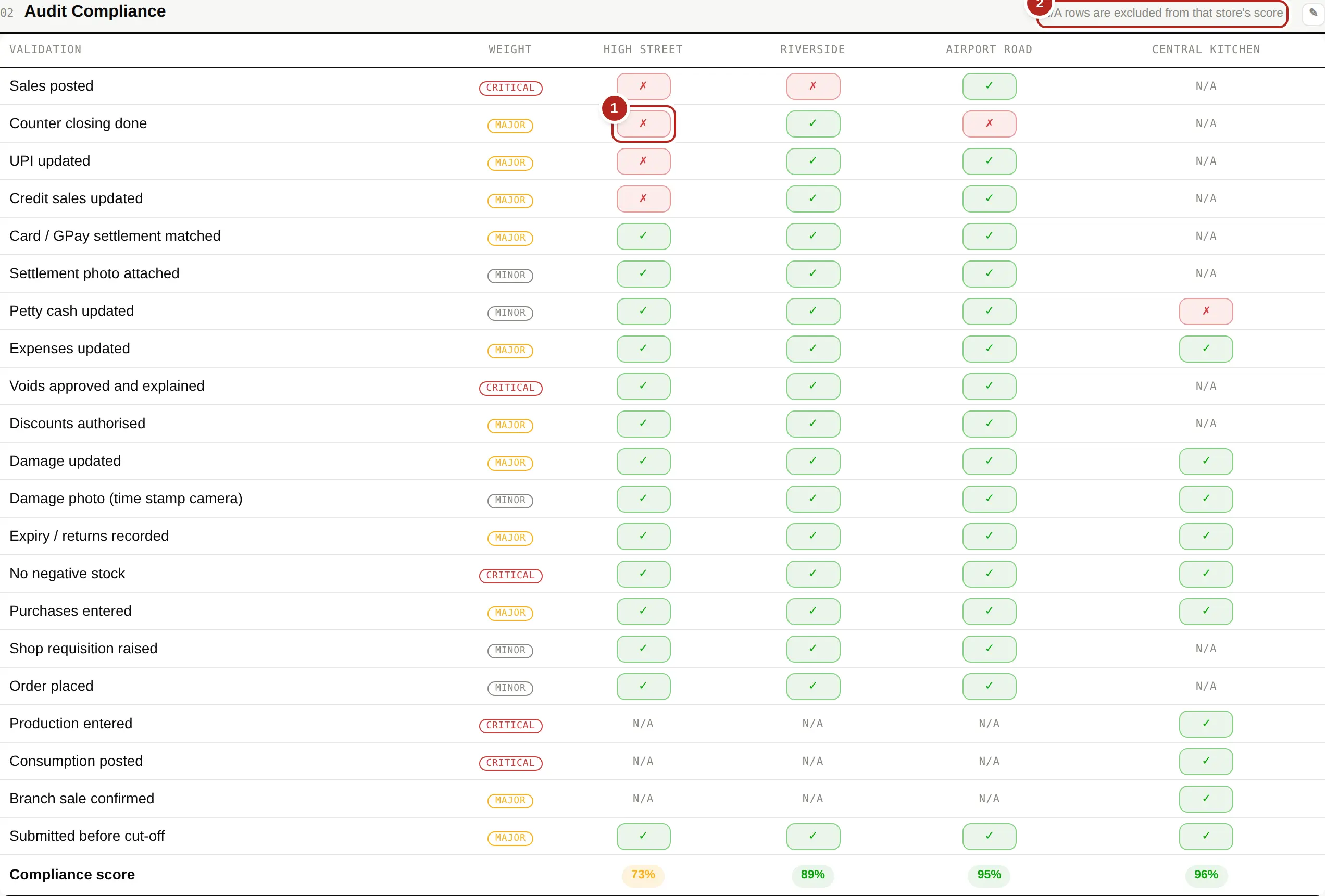The image size is (1325, 896).
Task: Toggle Sales posted for Riverside
Action: (813, 86)
